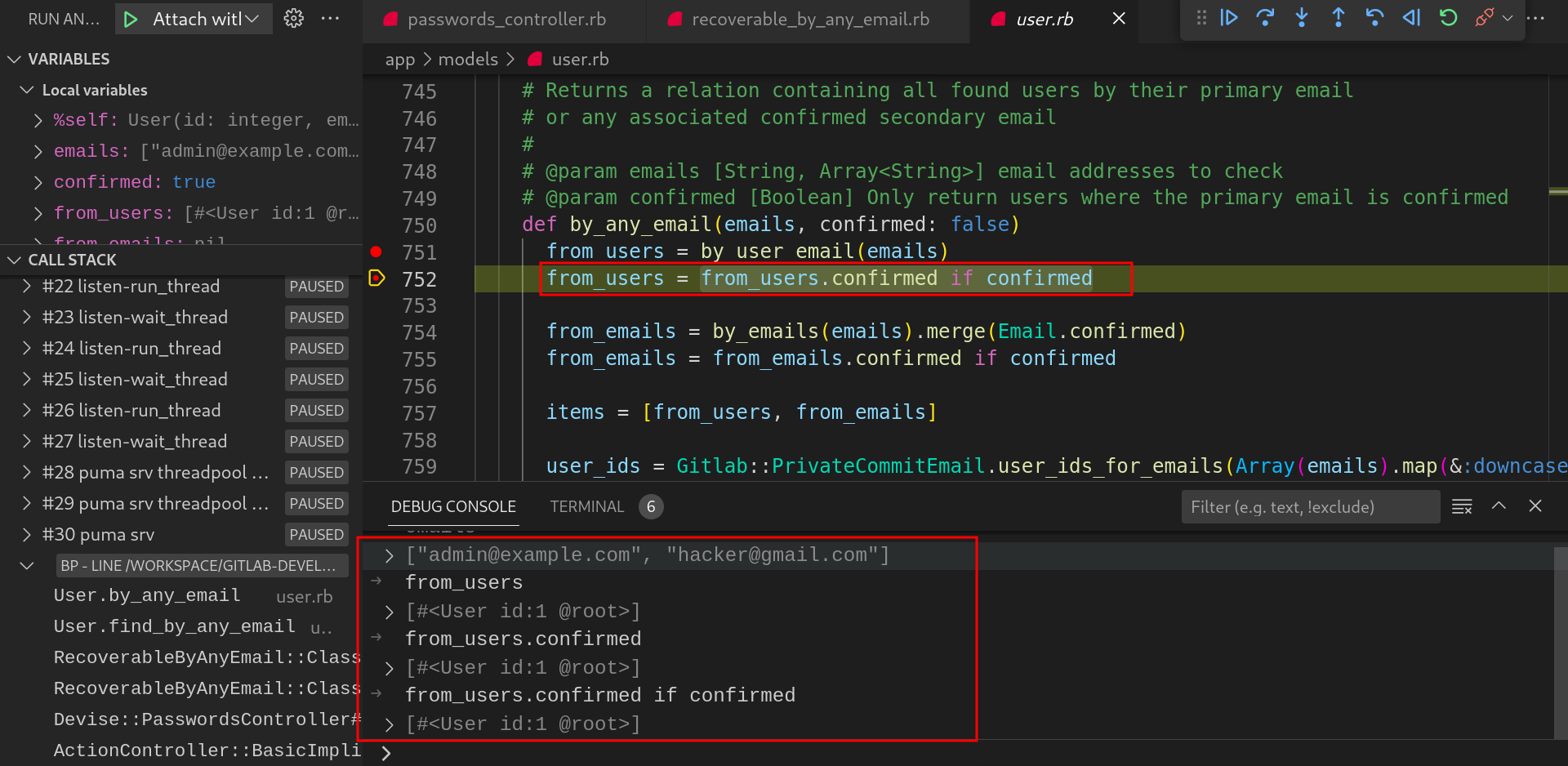Image resolution: width=1568 pixels, height=766 pixels.
Task: Collapse the CALL STACK section
Action: [15, 260]
